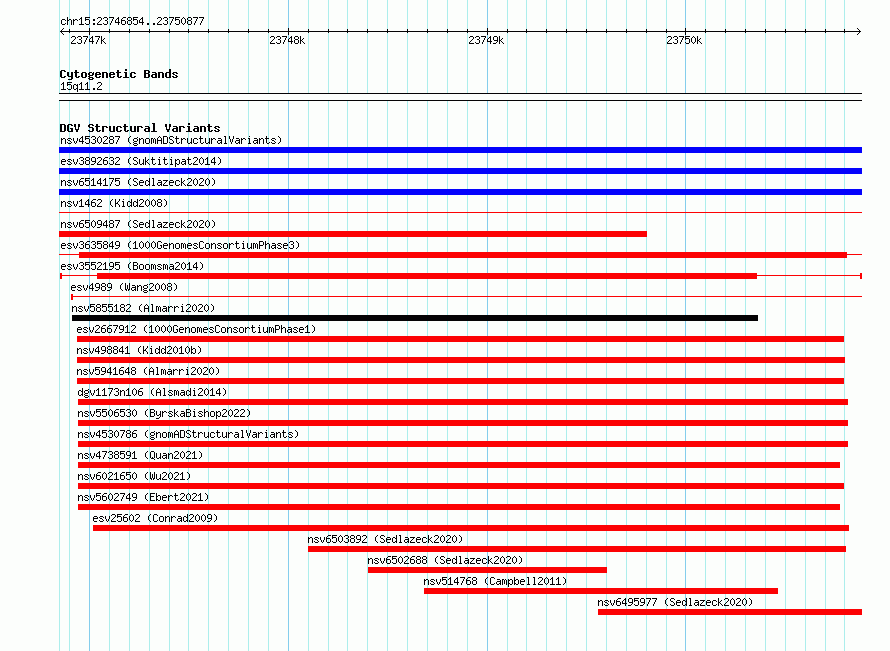
Task: Open the esv4989 (Wang2008) label
Action: [x=124, y=287]
